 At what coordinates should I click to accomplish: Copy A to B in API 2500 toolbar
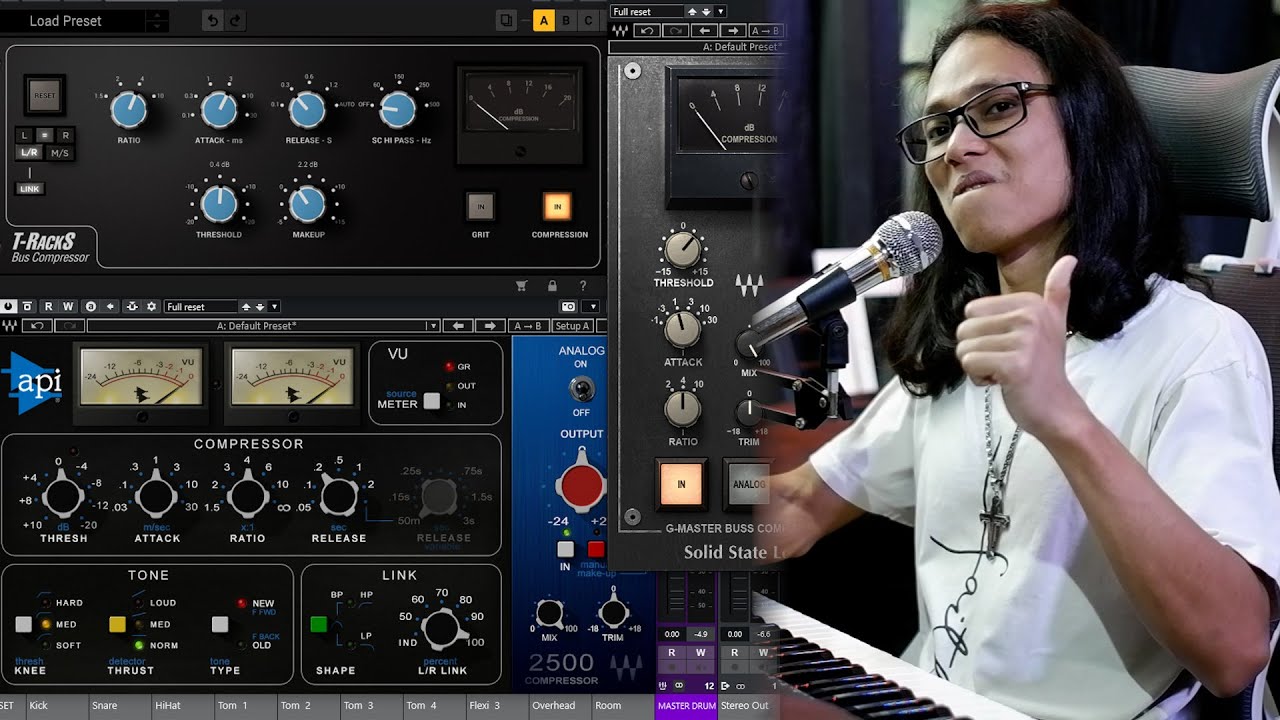click(529, 325)
